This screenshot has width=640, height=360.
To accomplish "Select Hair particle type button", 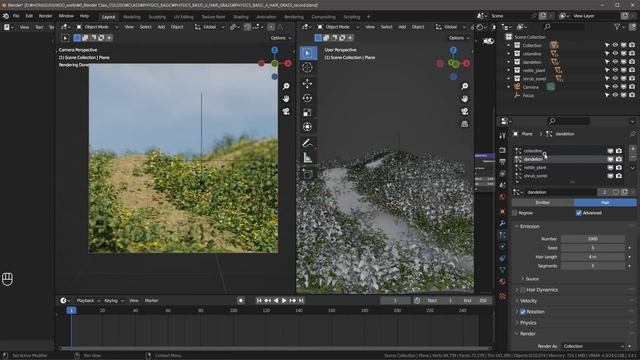I will tap(605, 202).
